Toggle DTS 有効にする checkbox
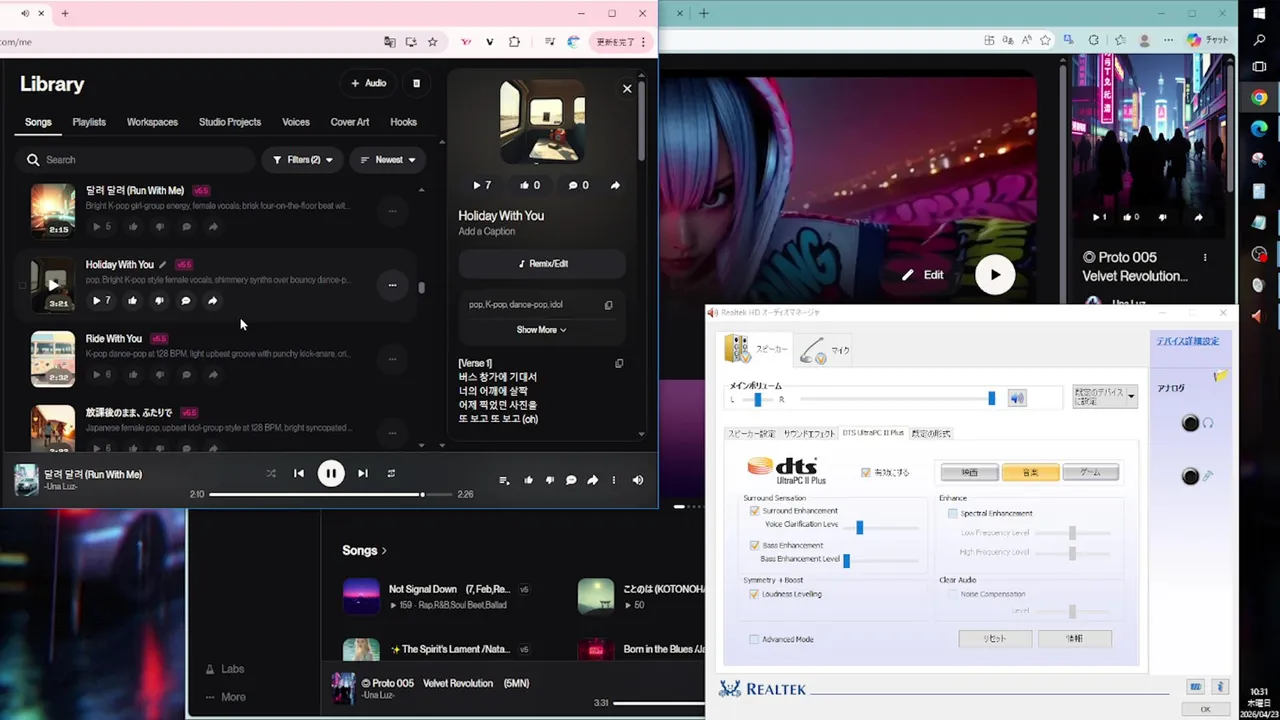This screenshot has width=1280, height=720. point(866,472)
